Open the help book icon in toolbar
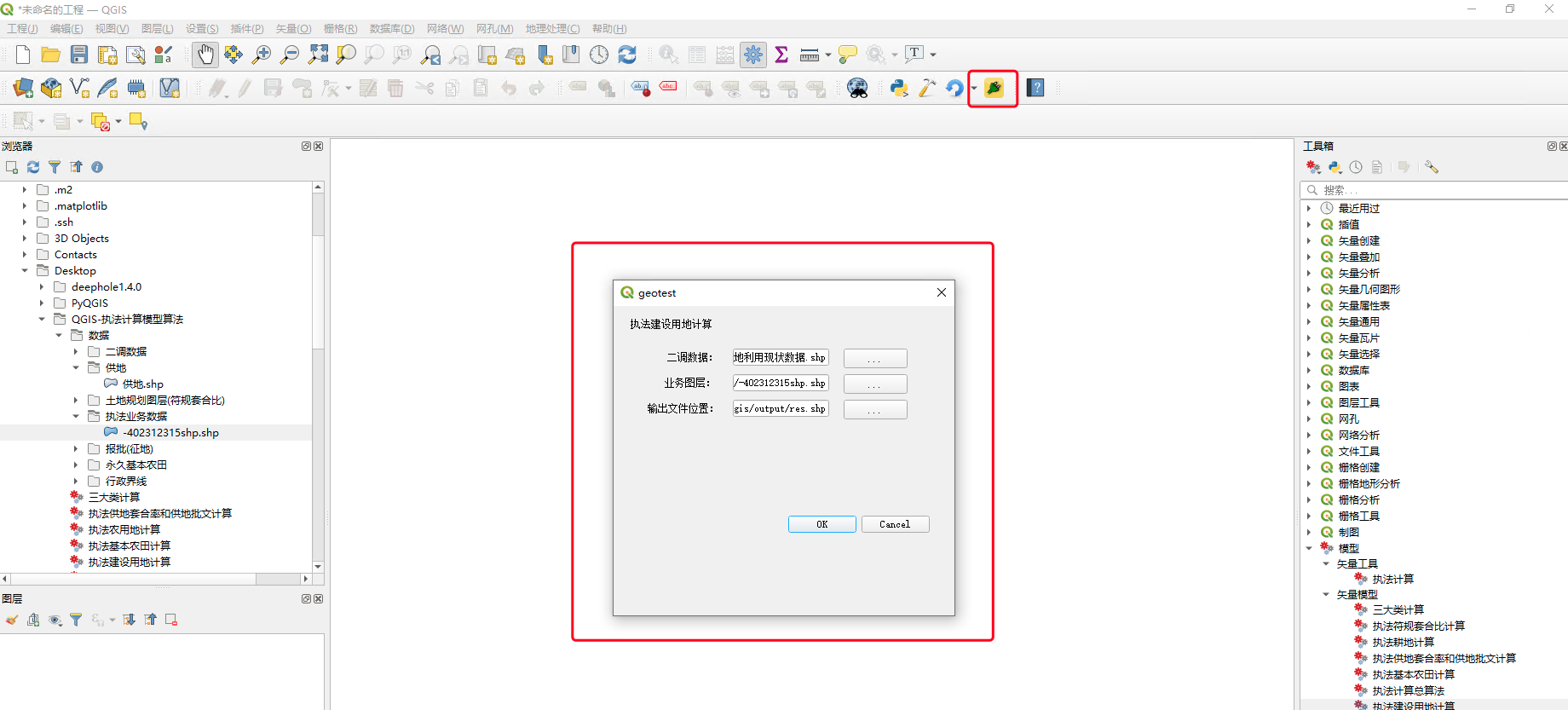The image size is (1568, 710). [1035, 88]
